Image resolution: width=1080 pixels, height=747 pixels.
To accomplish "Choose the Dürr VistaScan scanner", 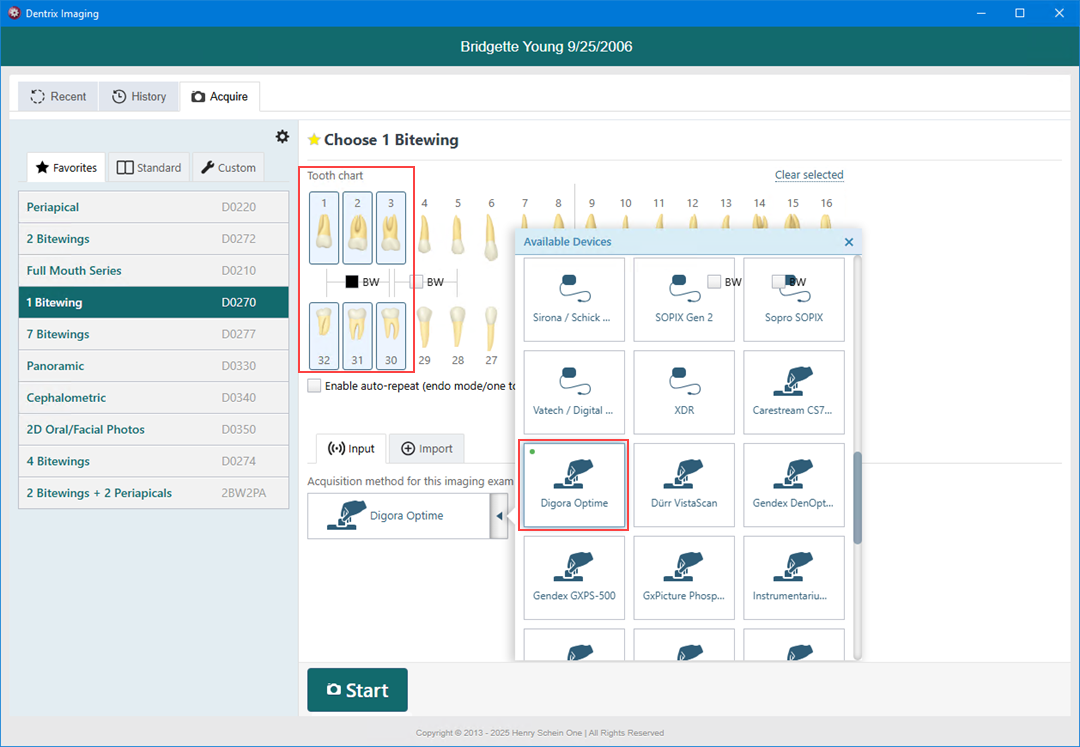I will 683,485.
